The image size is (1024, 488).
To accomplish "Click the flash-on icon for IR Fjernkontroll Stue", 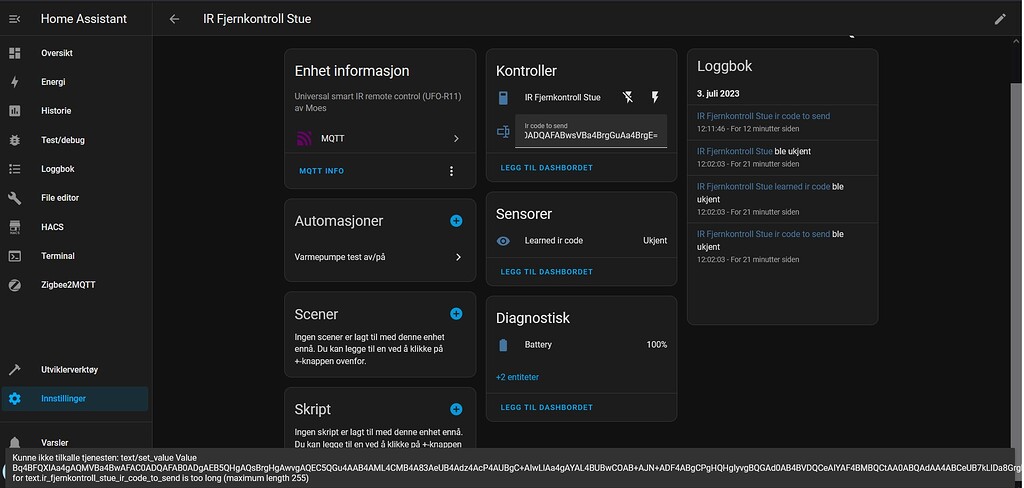I will tap(655, 98).
